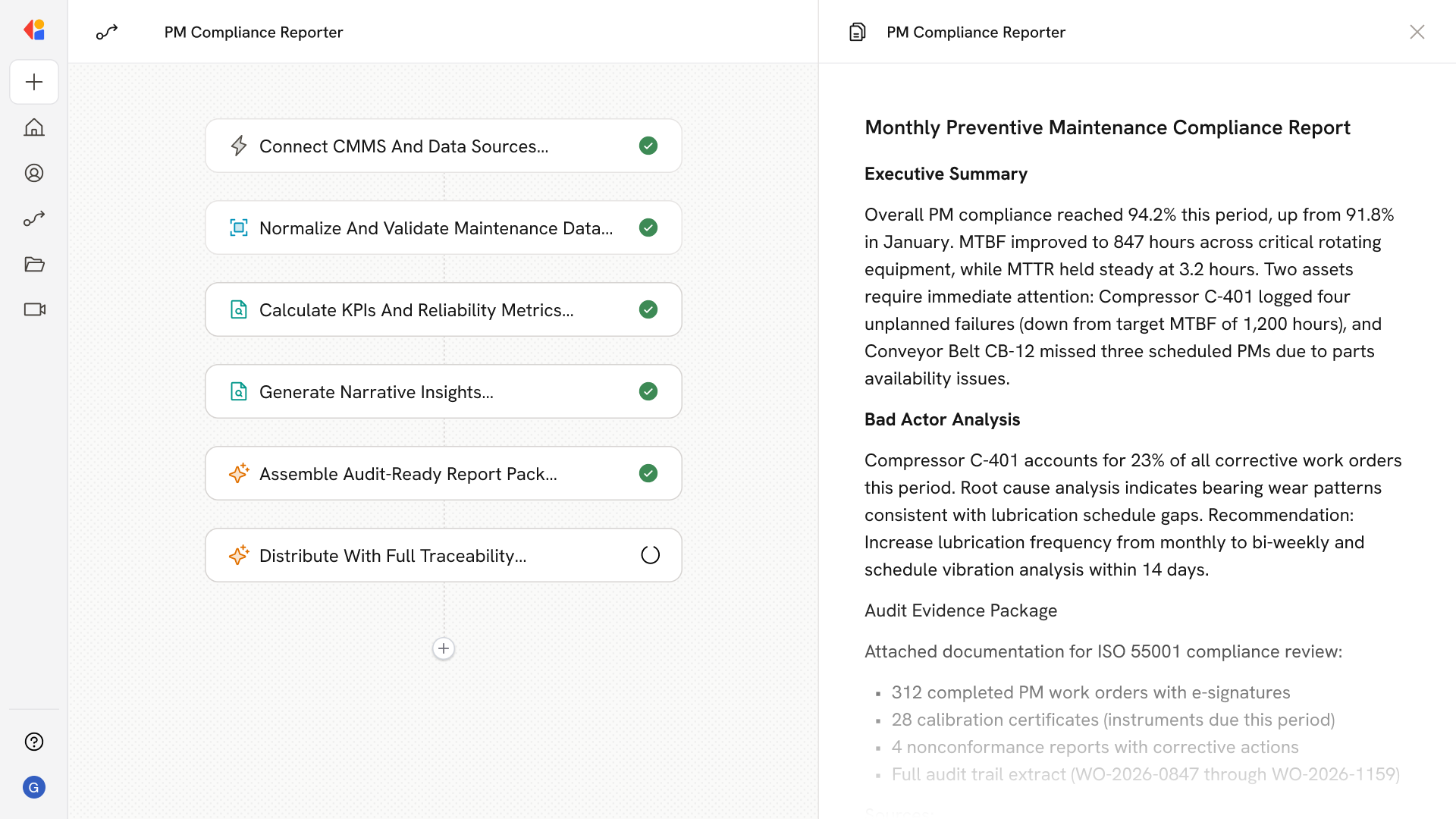Click loading spinner on Distribute step
The width and height of the screenshot is (1456, 819).
coord(650,555)
